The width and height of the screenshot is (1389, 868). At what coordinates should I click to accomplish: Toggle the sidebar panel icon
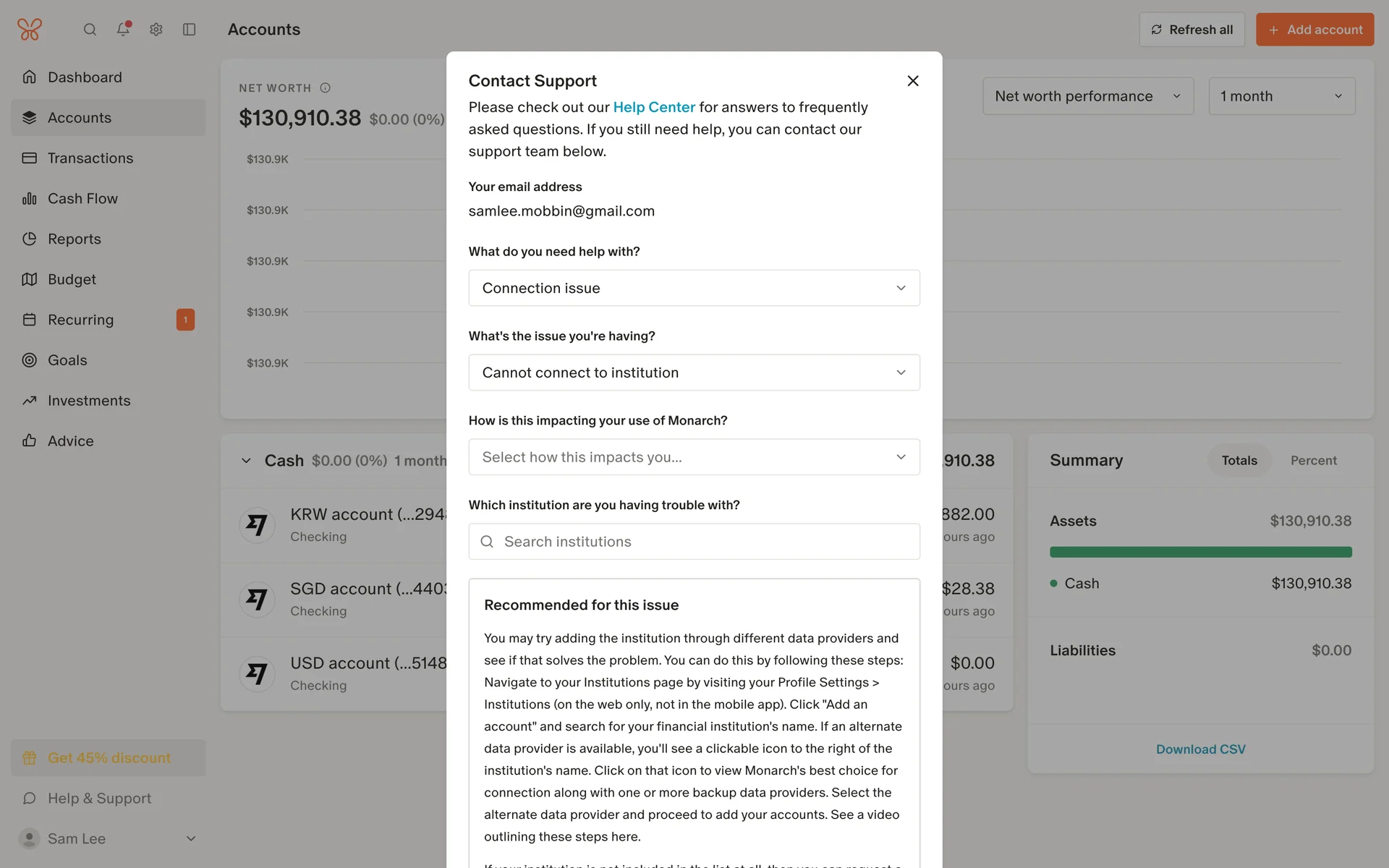click(190, 30)
